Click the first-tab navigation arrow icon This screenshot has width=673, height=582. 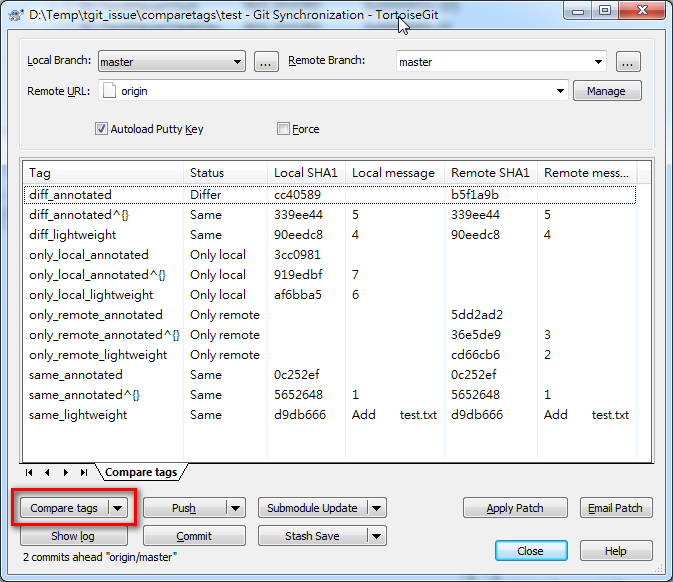pyautogui.click(x=29, y=473)
